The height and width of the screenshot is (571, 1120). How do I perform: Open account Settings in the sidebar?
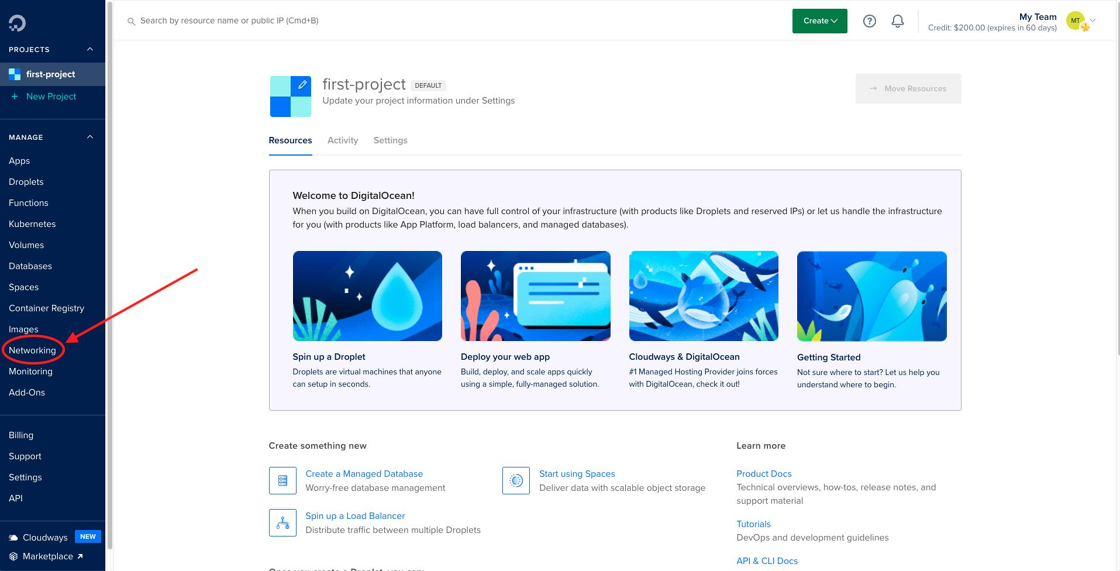[25, 477]
